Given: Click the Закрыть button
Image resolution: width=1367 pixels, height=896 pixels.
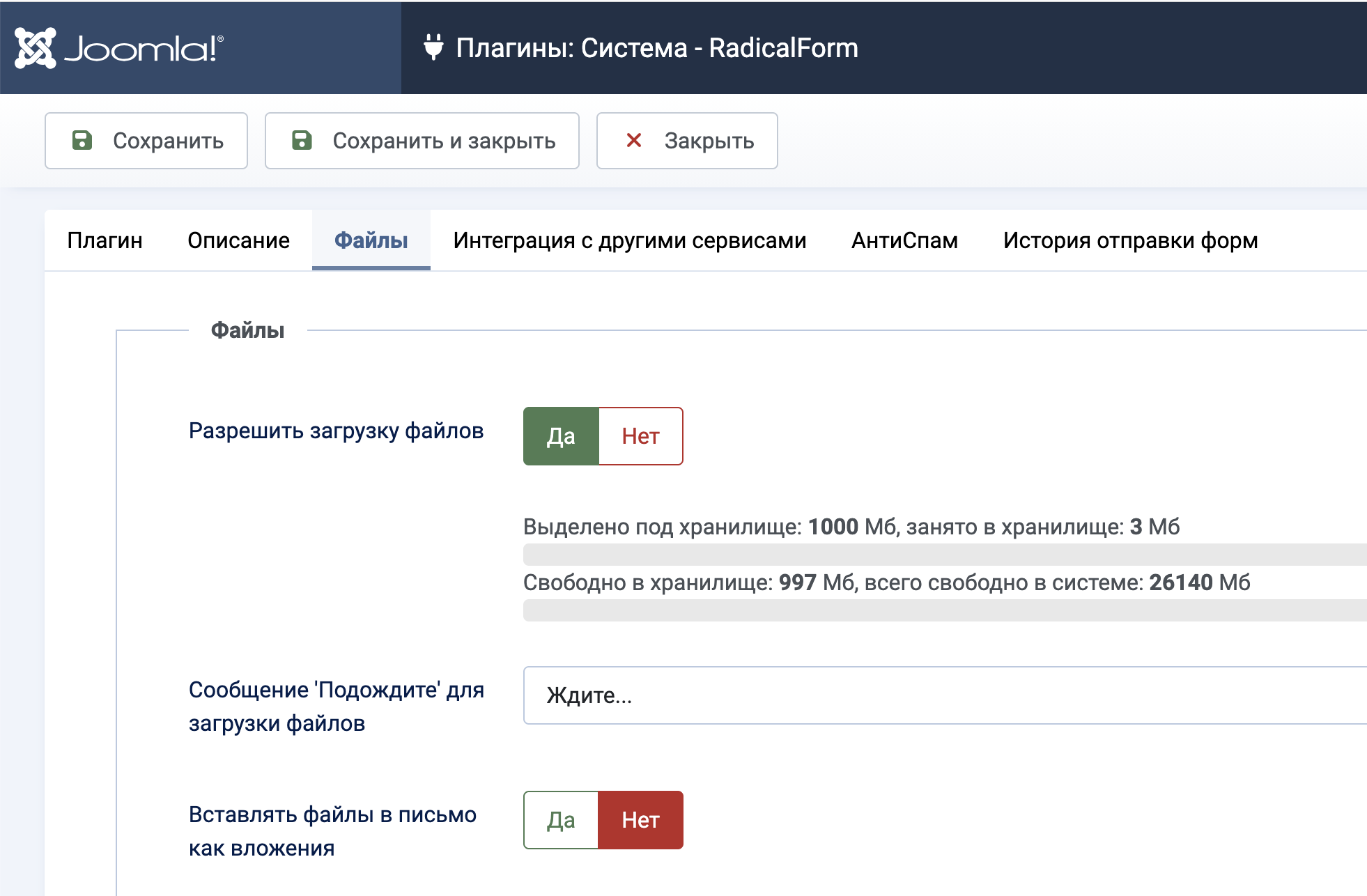Looking at the screenshot, I should click(x=687, y=141).
